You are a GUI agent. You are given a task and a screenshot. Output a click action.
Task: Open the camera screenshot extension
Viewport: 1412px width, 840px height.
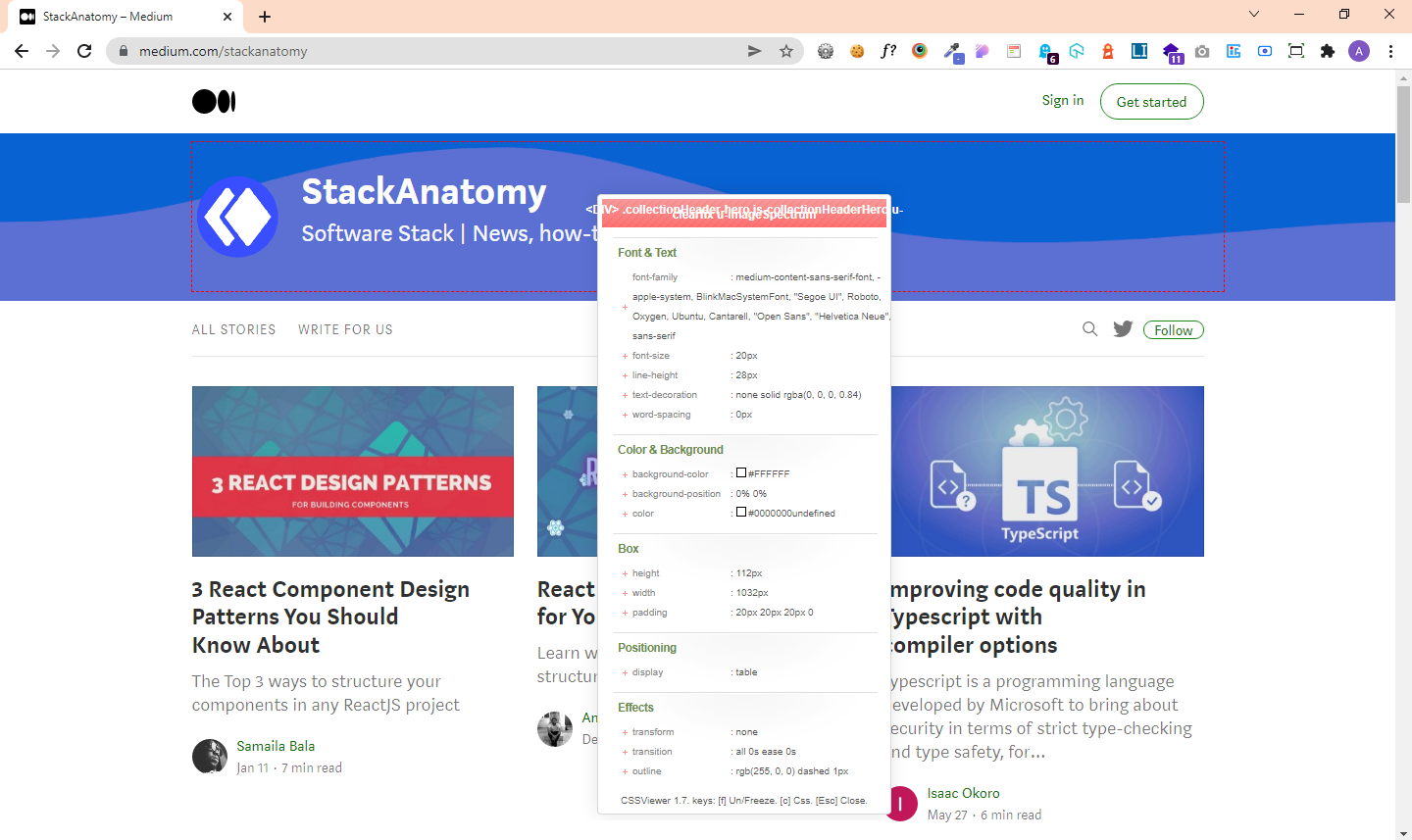pyautogui.click(x=1202, y=51)
